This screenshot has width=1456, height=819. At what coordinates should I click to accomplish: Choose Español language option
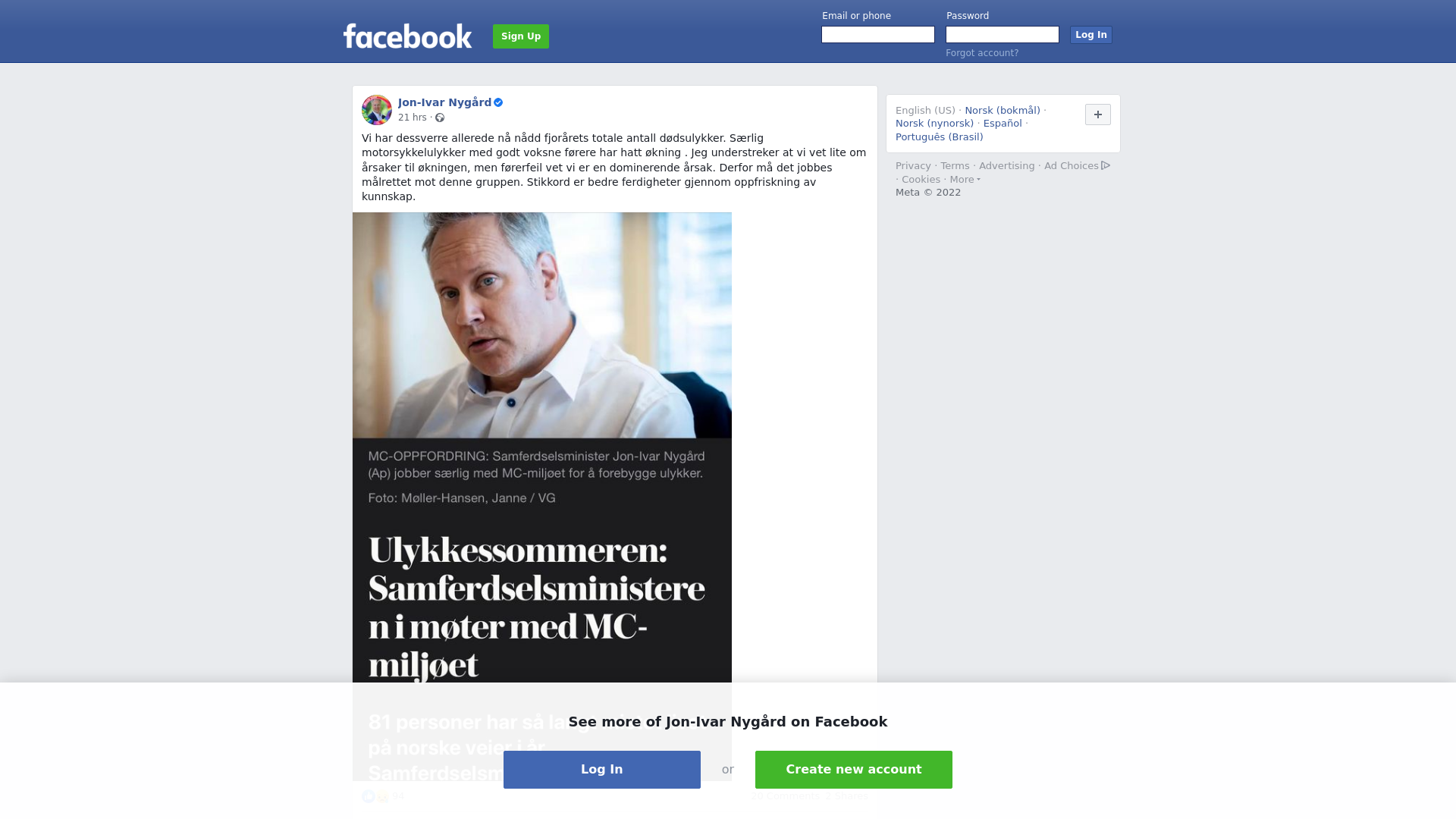pyautogui.click(x=1003, y=124)
